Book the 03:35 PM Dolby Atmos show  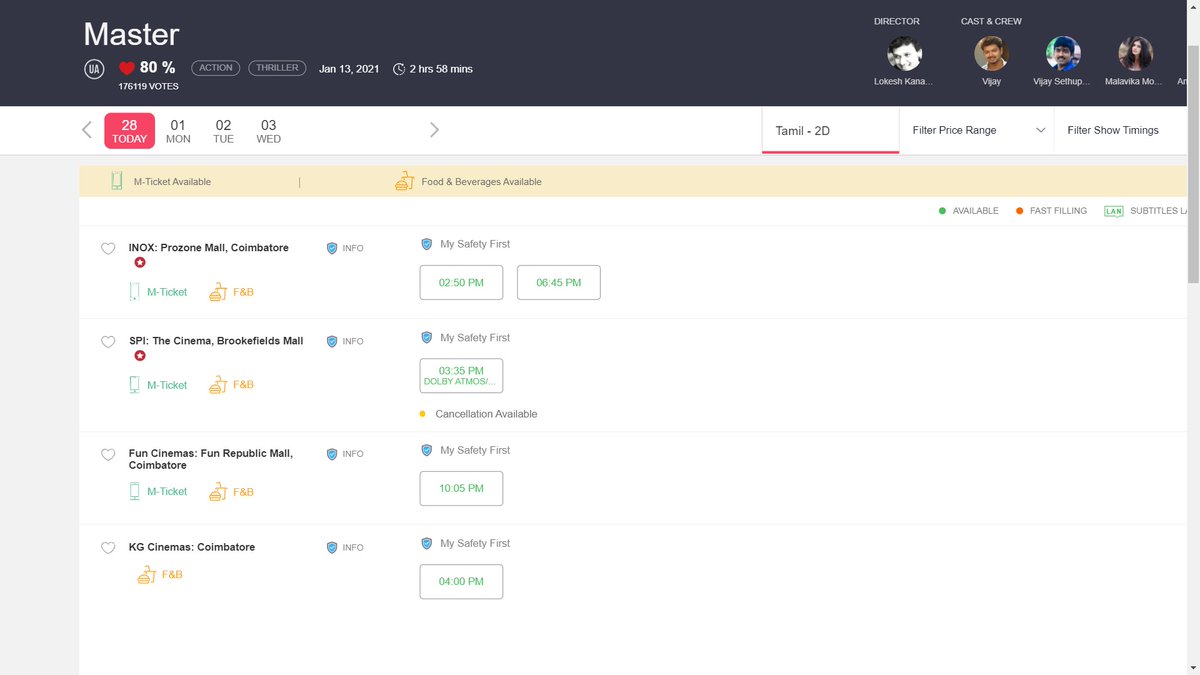[x=461, y=376]
